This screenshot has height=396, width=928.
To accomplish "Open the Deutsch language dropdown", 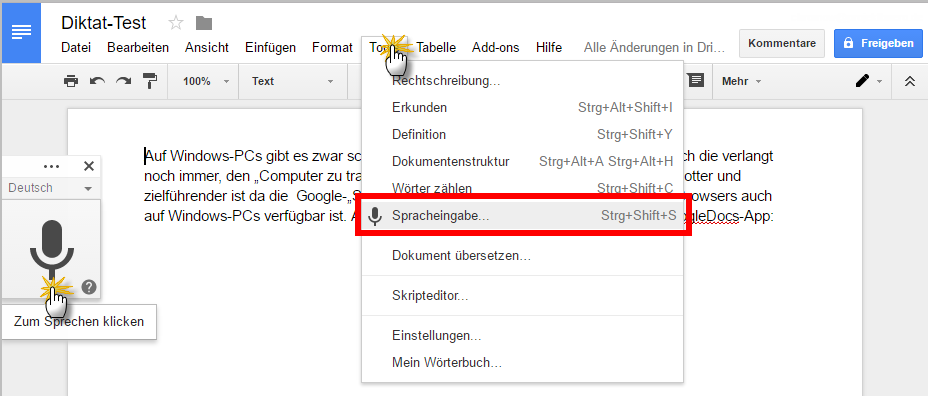I will point(50,188).
